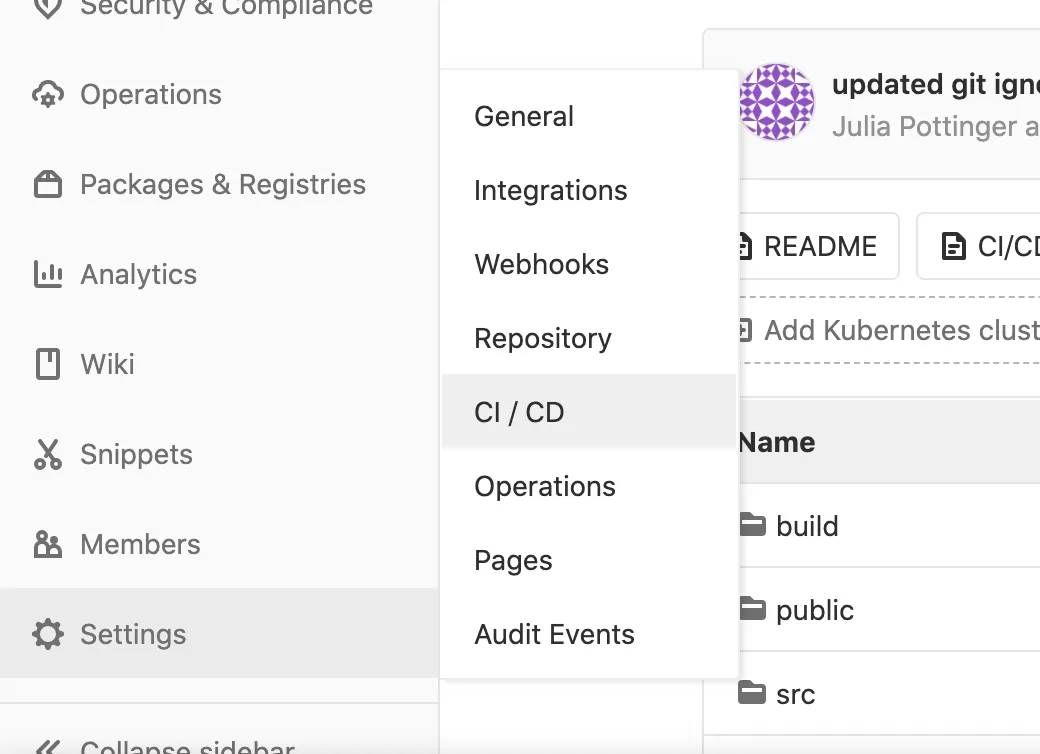Click the Collapse sidebar double-chevron icon

point(48,747)
